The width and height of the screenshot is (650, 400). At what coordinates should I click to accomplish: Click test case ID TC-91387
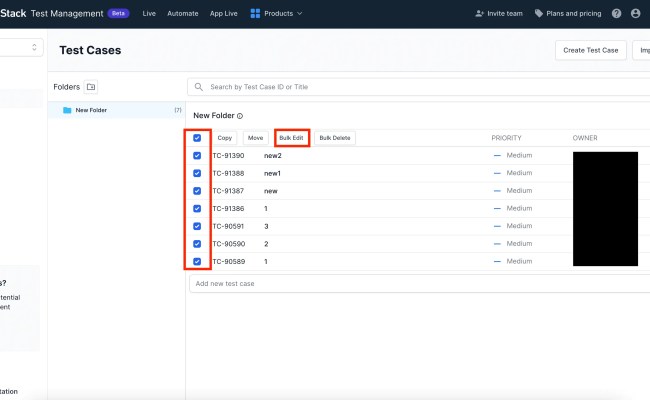228,191
